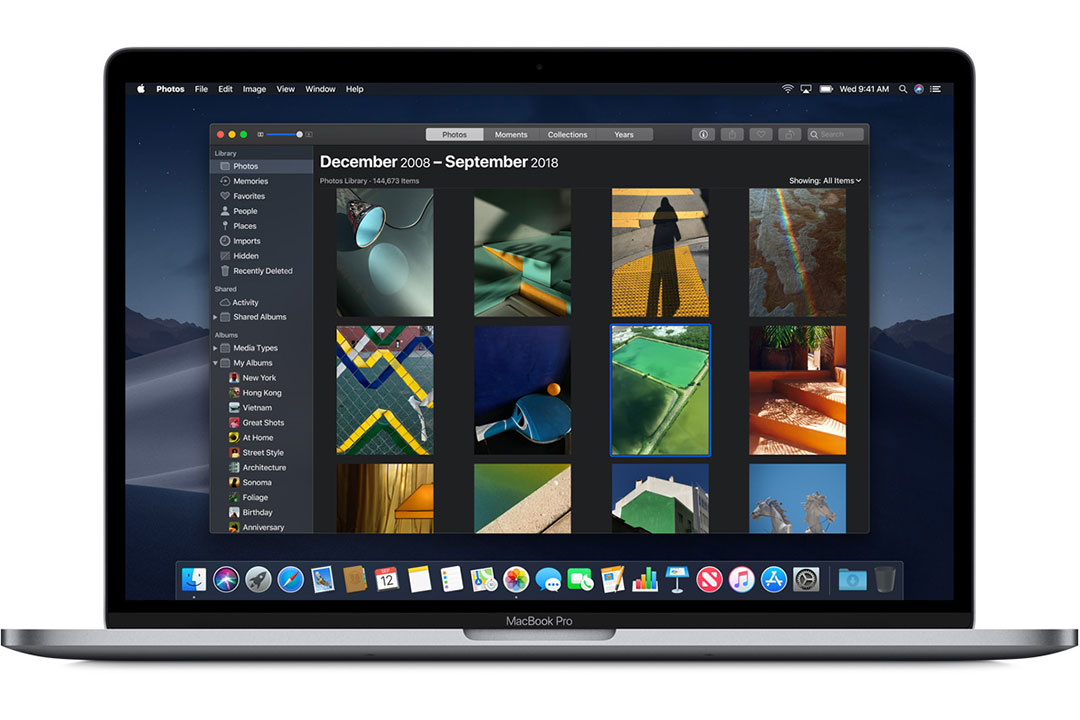The width and height of the screenshot is (1080, 720).
Task: Click the Share toolbar button
Action: (731, 134)
